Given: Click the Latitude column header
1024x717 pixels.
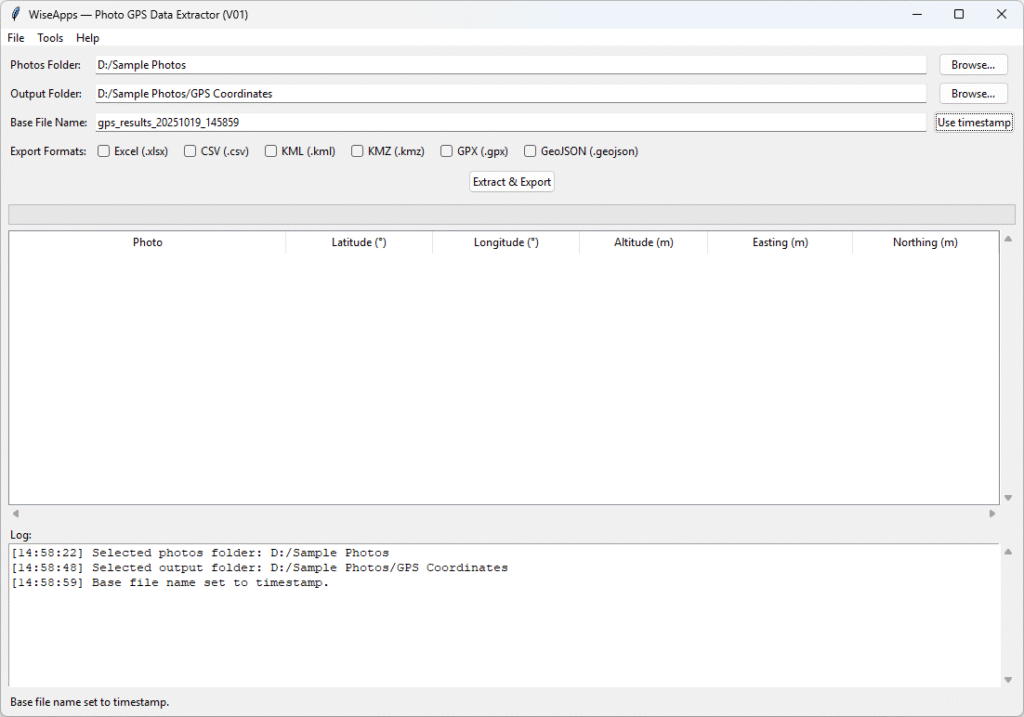Looking at the screenshot, I should coord(359,243).
